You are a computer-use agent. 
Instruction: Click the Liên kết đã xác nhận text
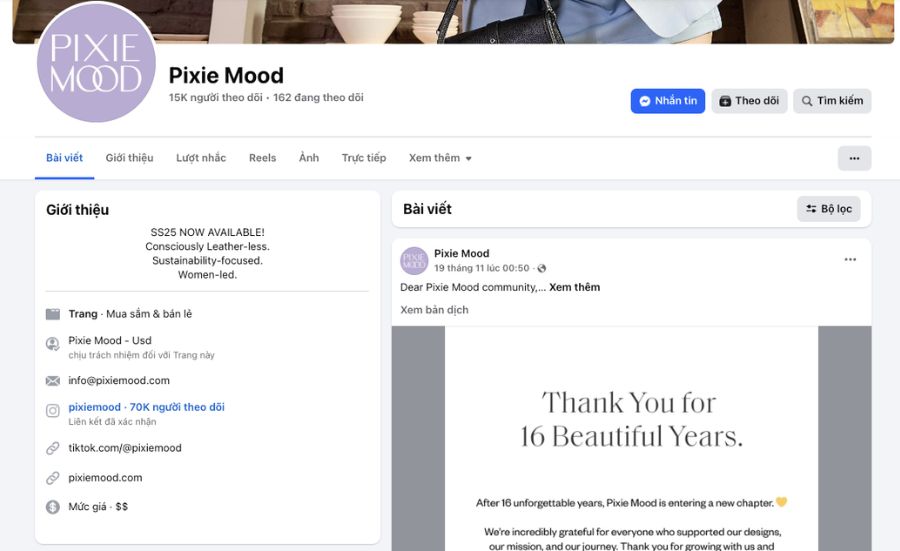point(112,422)
